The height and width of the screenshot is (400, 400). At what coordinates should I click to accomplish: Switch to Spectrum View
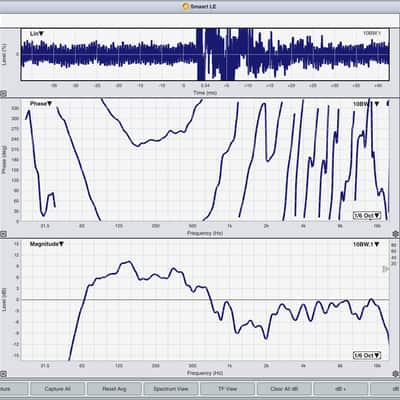coord(171,389)
